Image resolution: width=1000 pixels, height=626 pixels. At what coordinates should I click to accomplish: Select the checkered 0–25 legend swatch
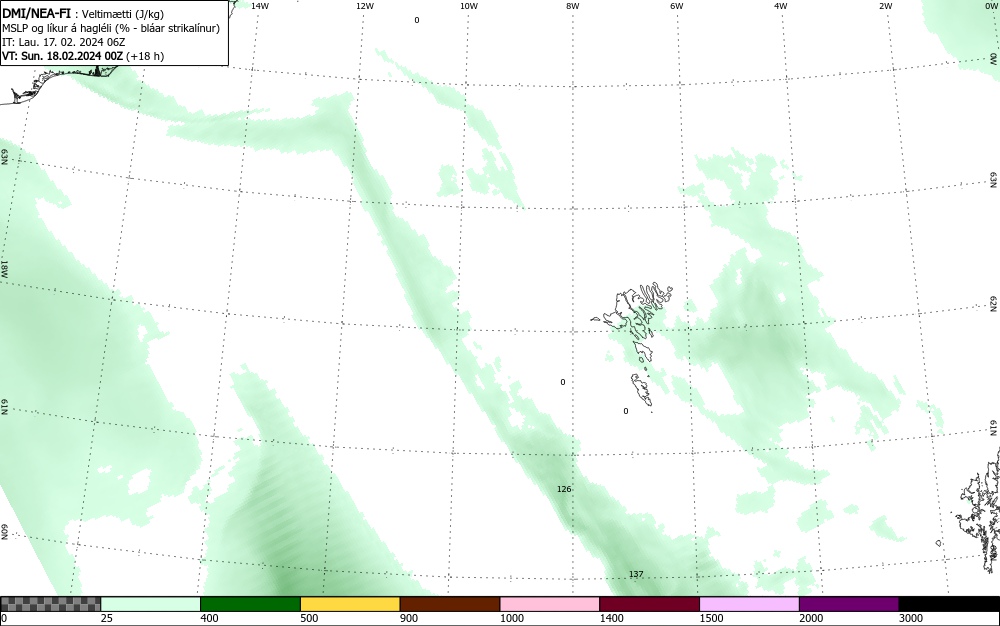pyautogui.click(x=50, y=604)
